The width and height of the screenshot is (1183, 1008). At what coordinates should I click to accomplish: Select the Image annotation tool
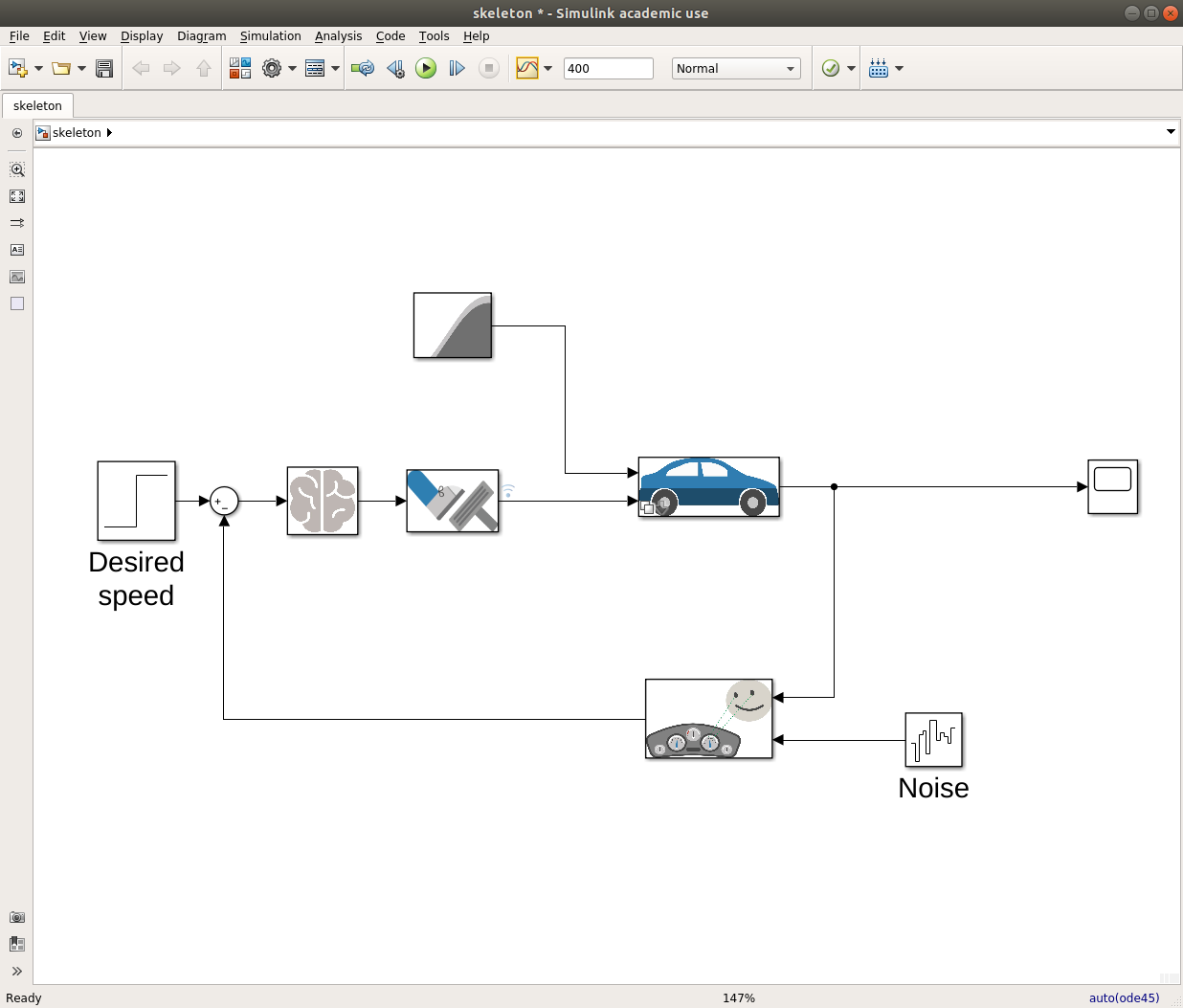pyautogui.click(x=17, y=277)
